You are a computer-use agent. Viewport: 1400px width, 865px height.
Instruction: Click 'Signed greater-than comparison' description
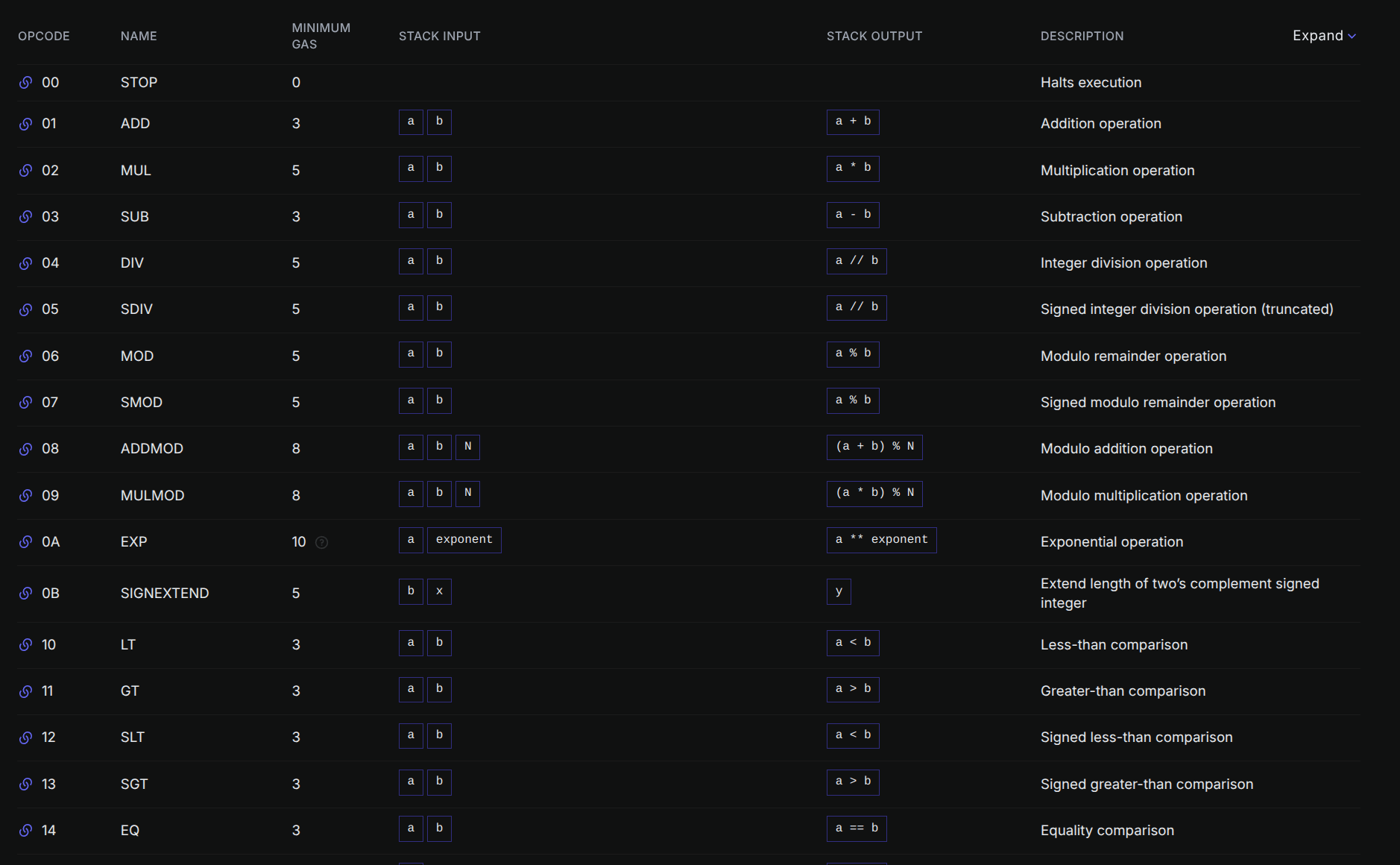point(1147,784)
